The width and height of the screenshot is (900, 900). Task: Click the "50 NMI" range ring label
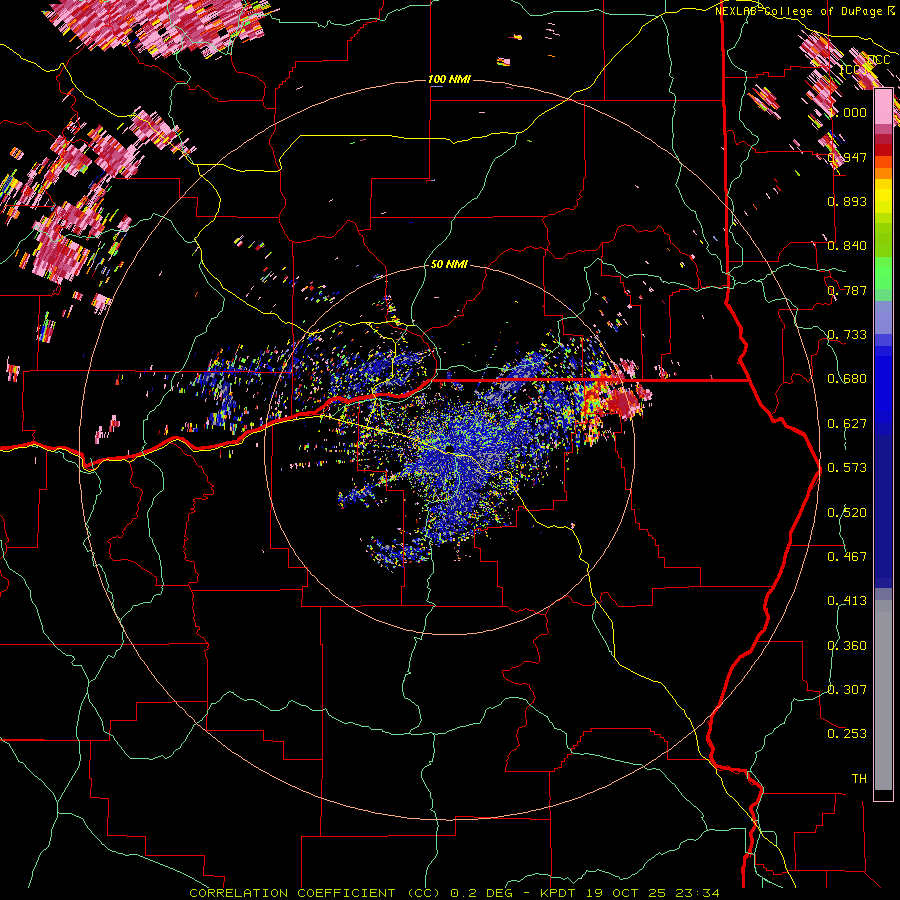pos(449,265)
